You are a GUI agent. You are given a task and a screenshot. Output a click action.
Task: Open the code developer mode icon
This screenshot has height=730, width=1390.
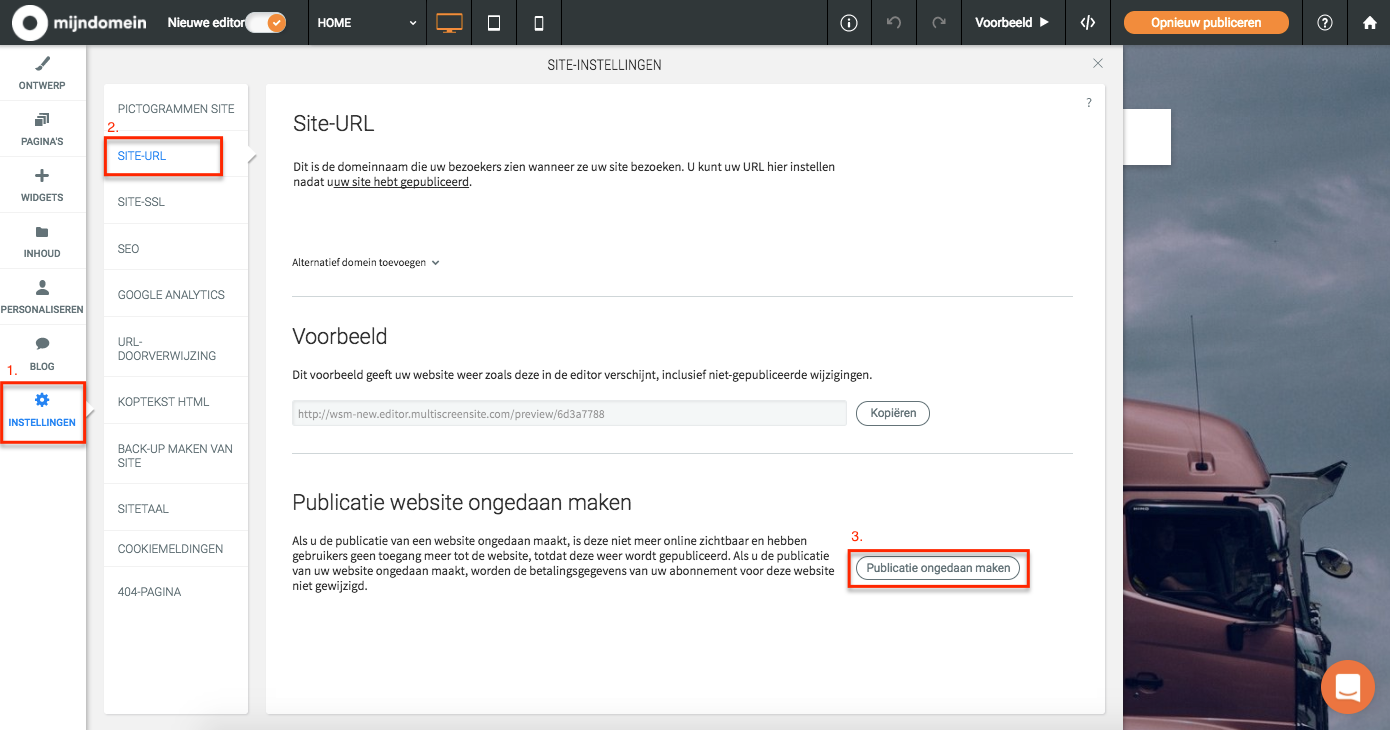click(1088, 22)
